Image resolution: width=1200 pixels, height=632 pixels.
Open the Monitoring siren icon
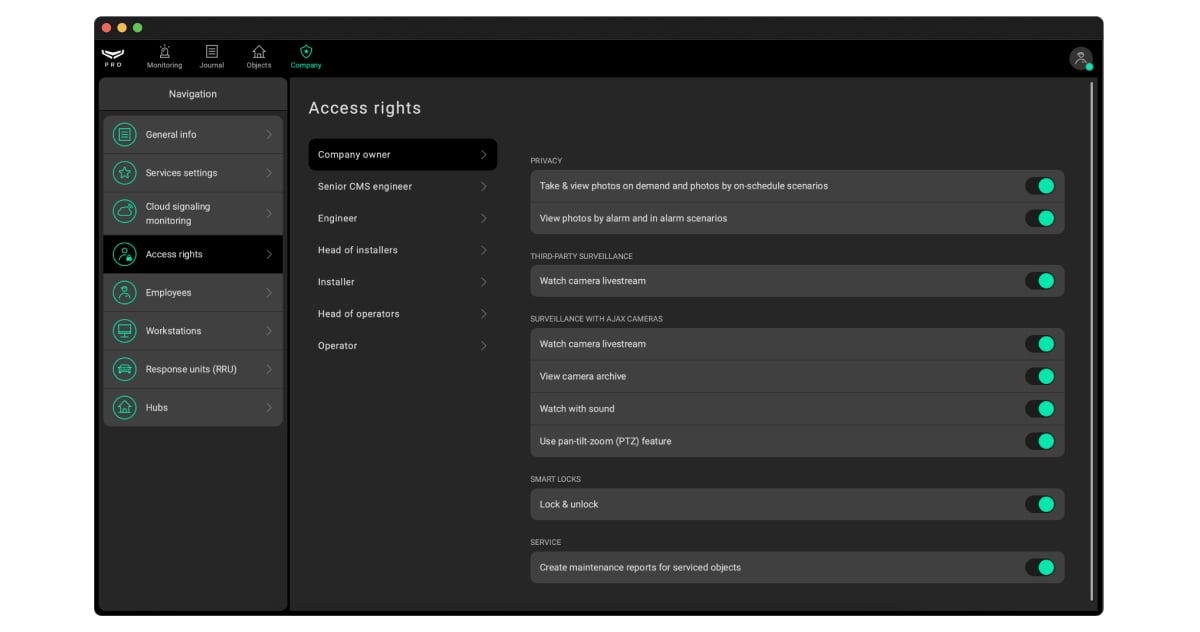pos(164,52)
